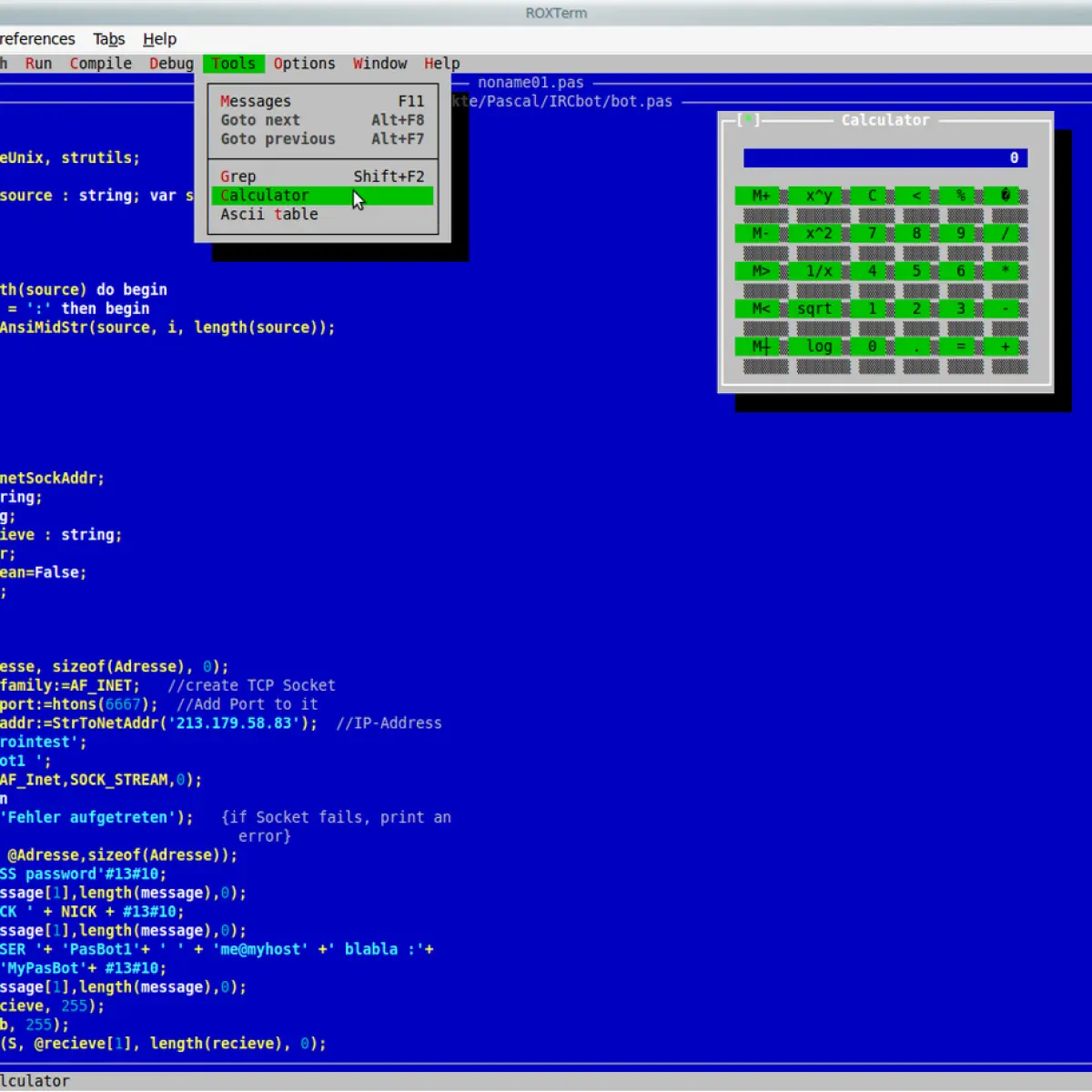This screenshot has width=1092, height=1092.
Task: Click the M- calculator button
Action: (757, 233)
